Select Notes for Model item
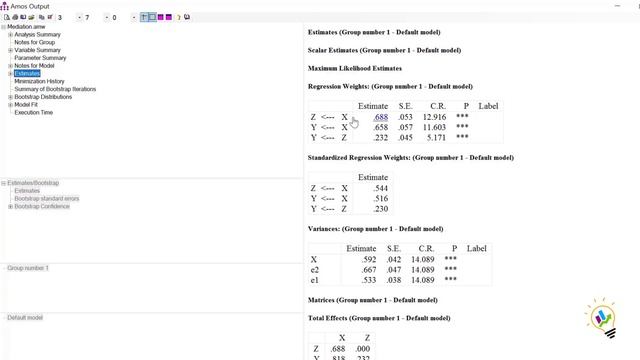Viewport: 640px width, 360px height. [x=34, y=66]
